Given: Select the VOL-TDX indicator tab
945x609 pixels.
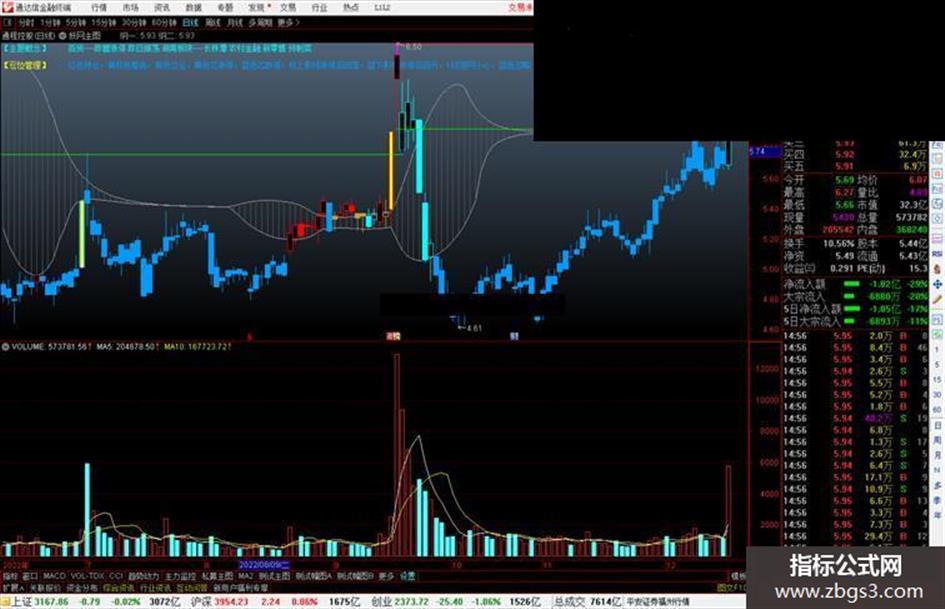Looking at the screenshot, I should pyautogui.click(x=87, y=576).
